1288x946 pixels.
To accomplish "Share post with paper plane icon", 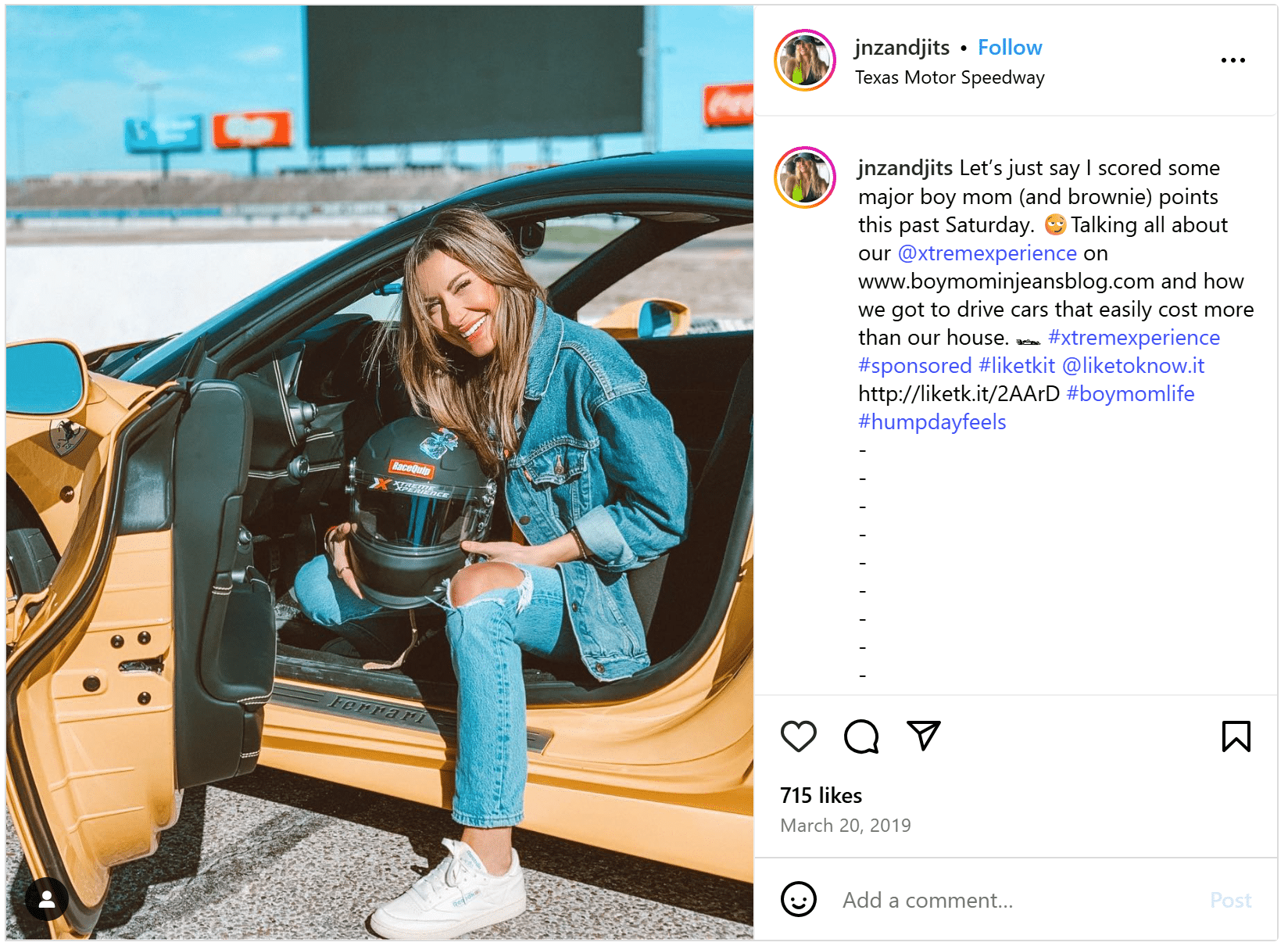I will pos(923,736).
